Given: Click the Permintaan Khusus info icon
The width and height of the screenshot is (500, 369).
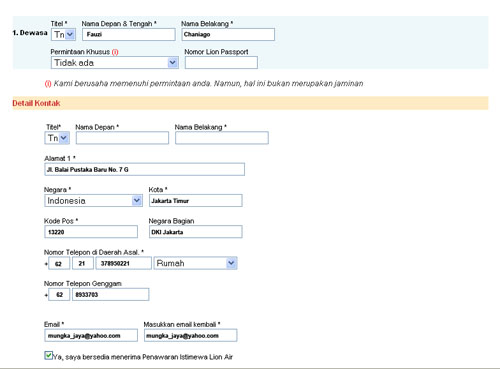Looking at the screenshot, I should (x=115, y=52).
